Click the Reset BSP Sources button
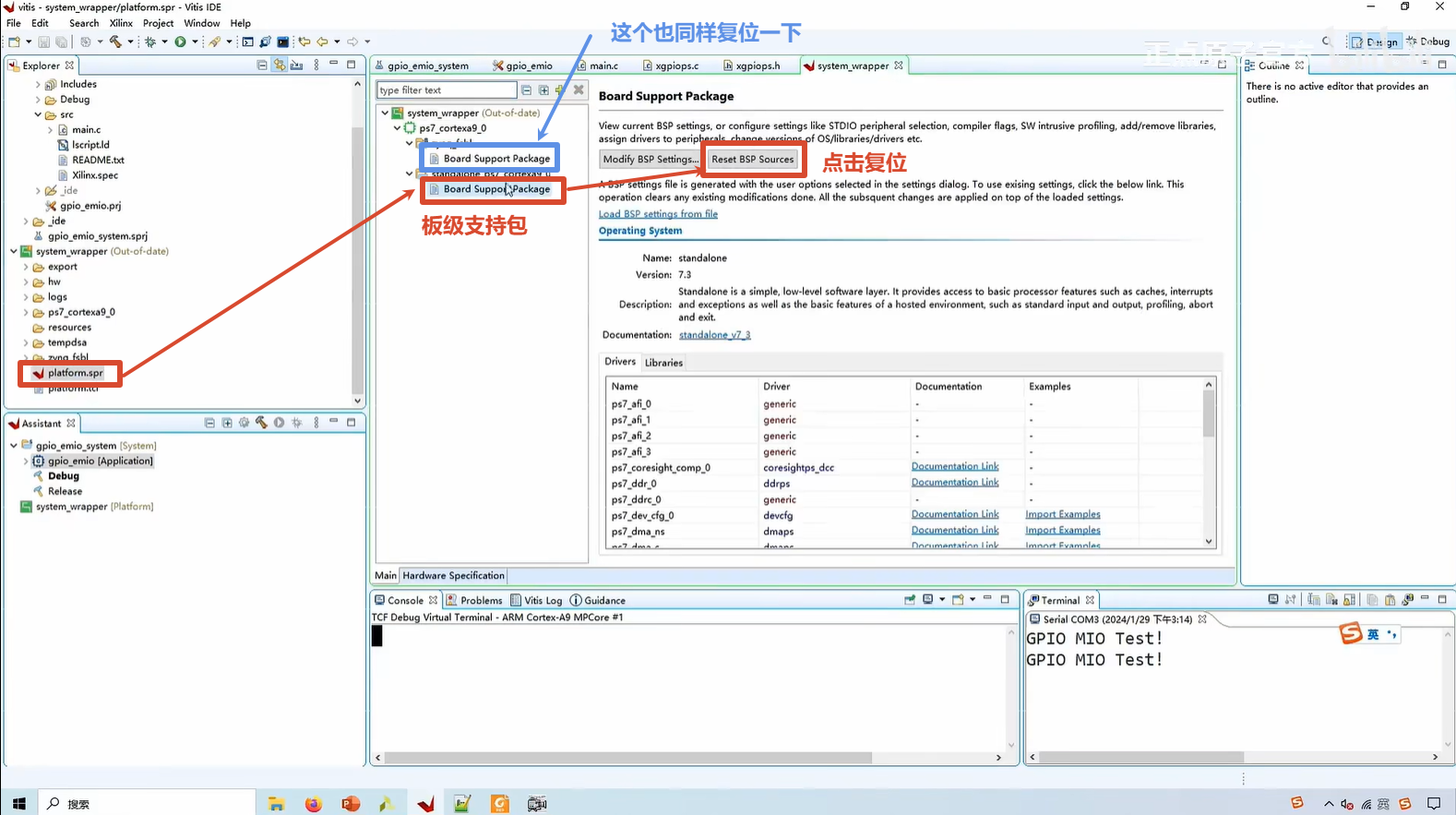Image resolution: width=1456 pixels, height=815 pixels. pyautogui.click(x=752, y=159)
